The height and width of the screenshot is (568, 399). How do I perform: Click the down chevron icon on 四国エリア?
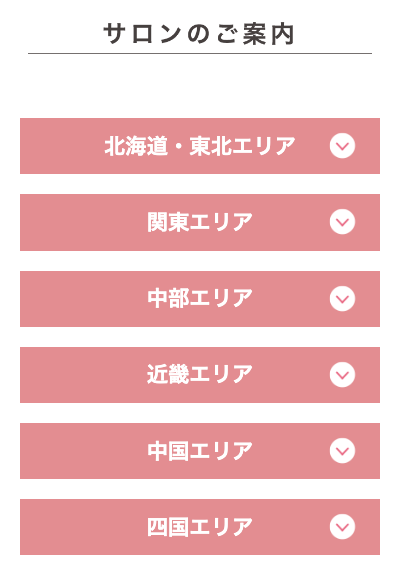pos(342,527)
